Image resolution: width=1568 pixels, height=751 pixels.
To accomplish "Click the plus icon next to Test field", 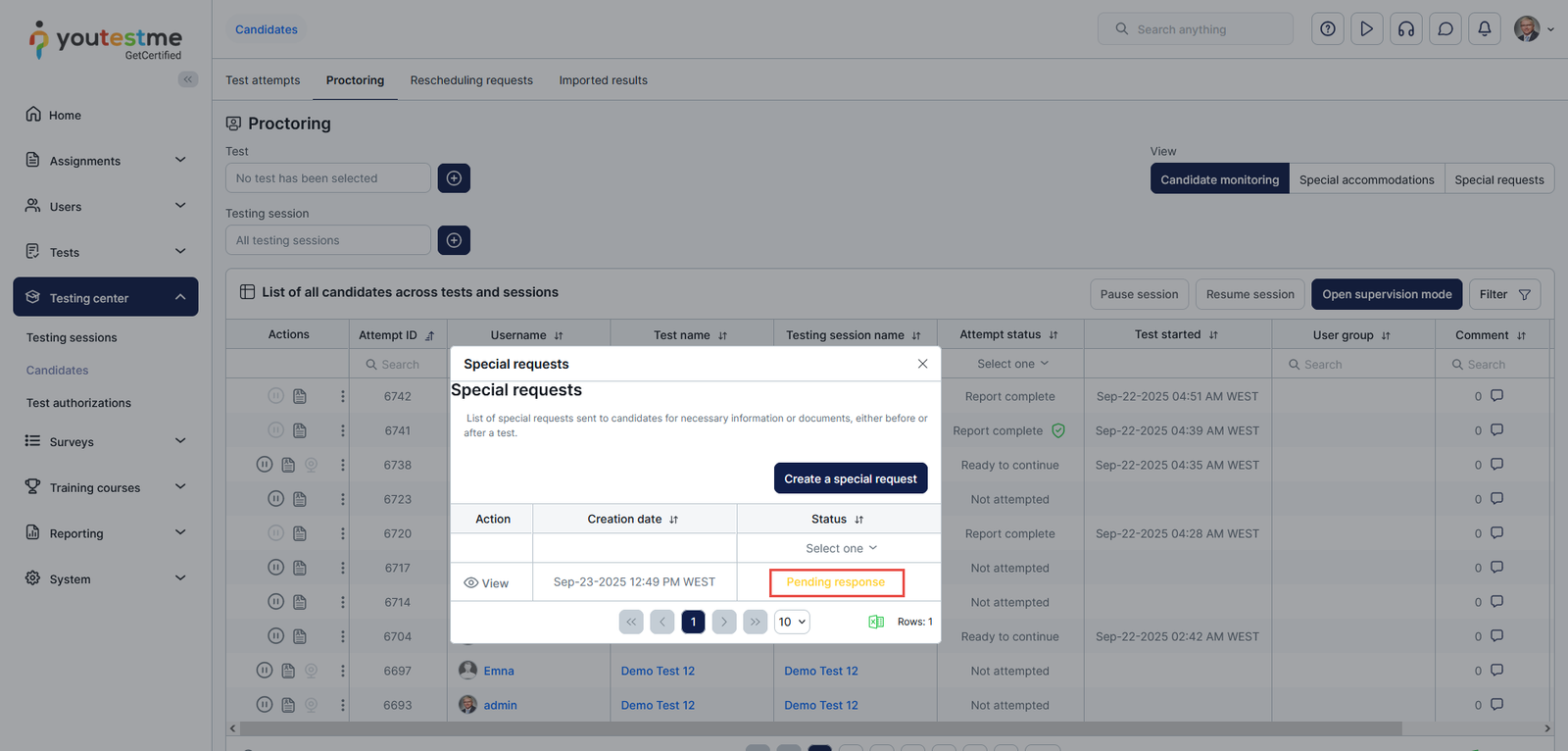I will (x=454, y=178).
